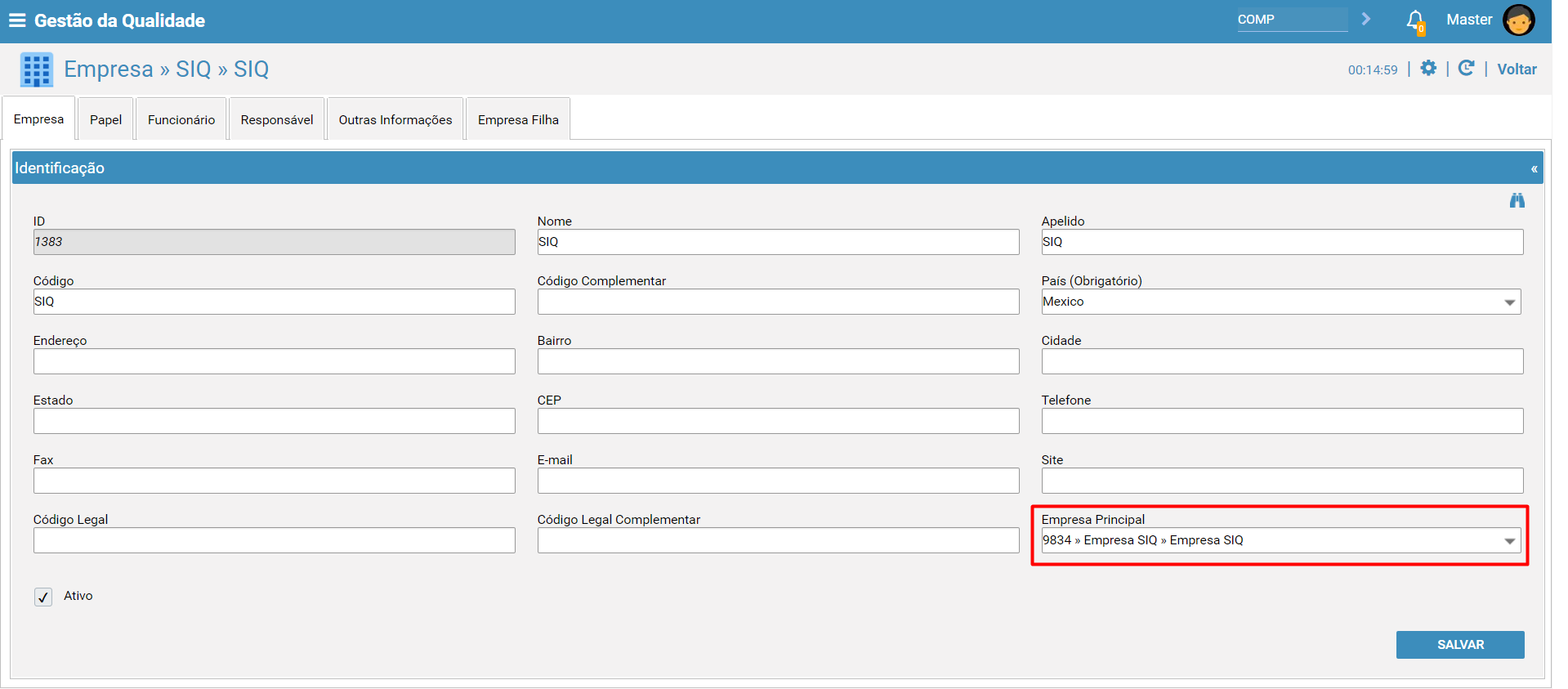
Task: Go to Outras Informações tab
Action: click(x=395, y=119)
